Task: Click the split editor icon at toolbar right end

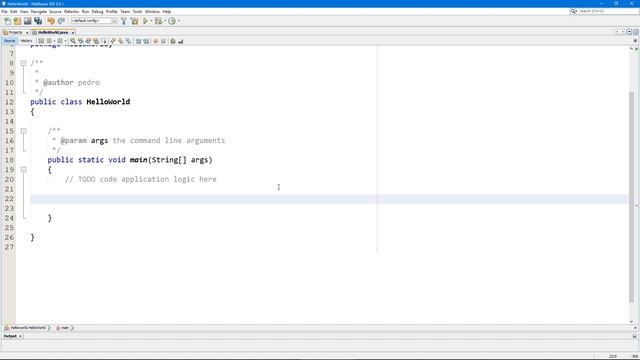Action: click(635, 41)
